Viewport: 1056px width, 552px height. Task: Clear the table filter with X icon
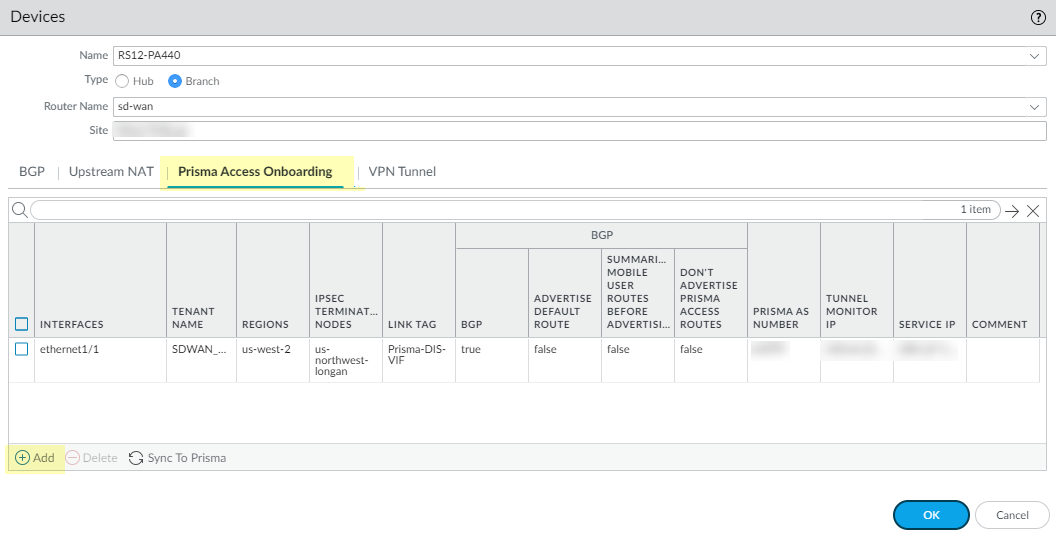(x=1033, y=210)
